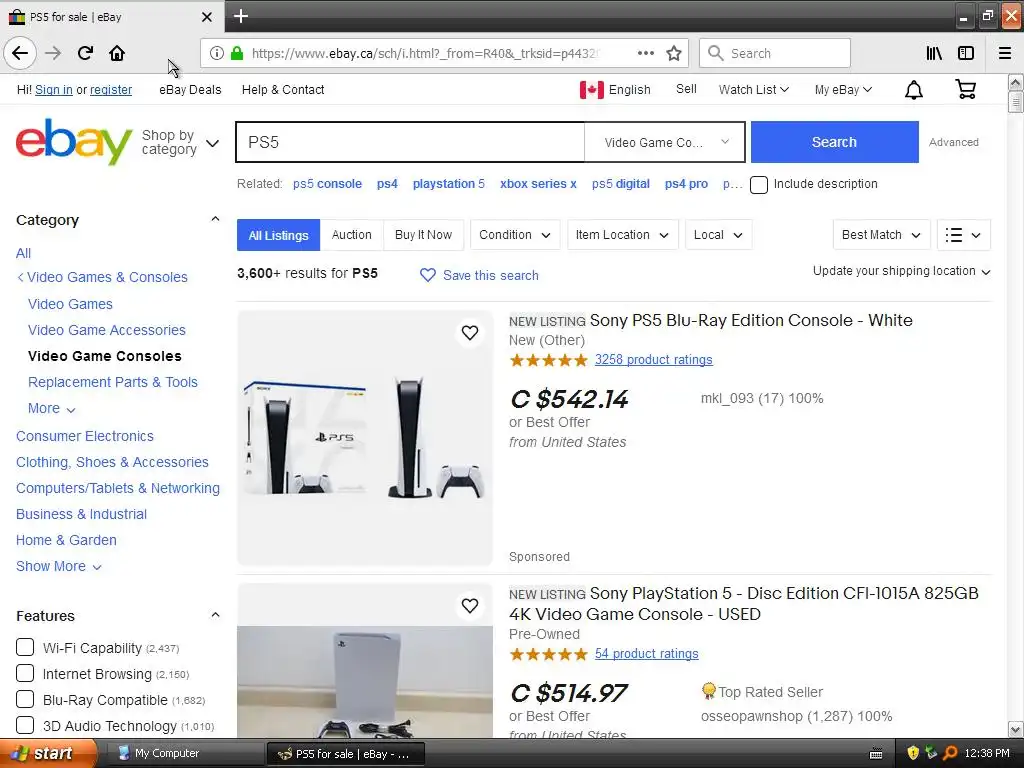The height and width of the screenshot is (768, 1024).
Task: Enable Blu-Ray Compatible filter
Action: tap(25, 699)
